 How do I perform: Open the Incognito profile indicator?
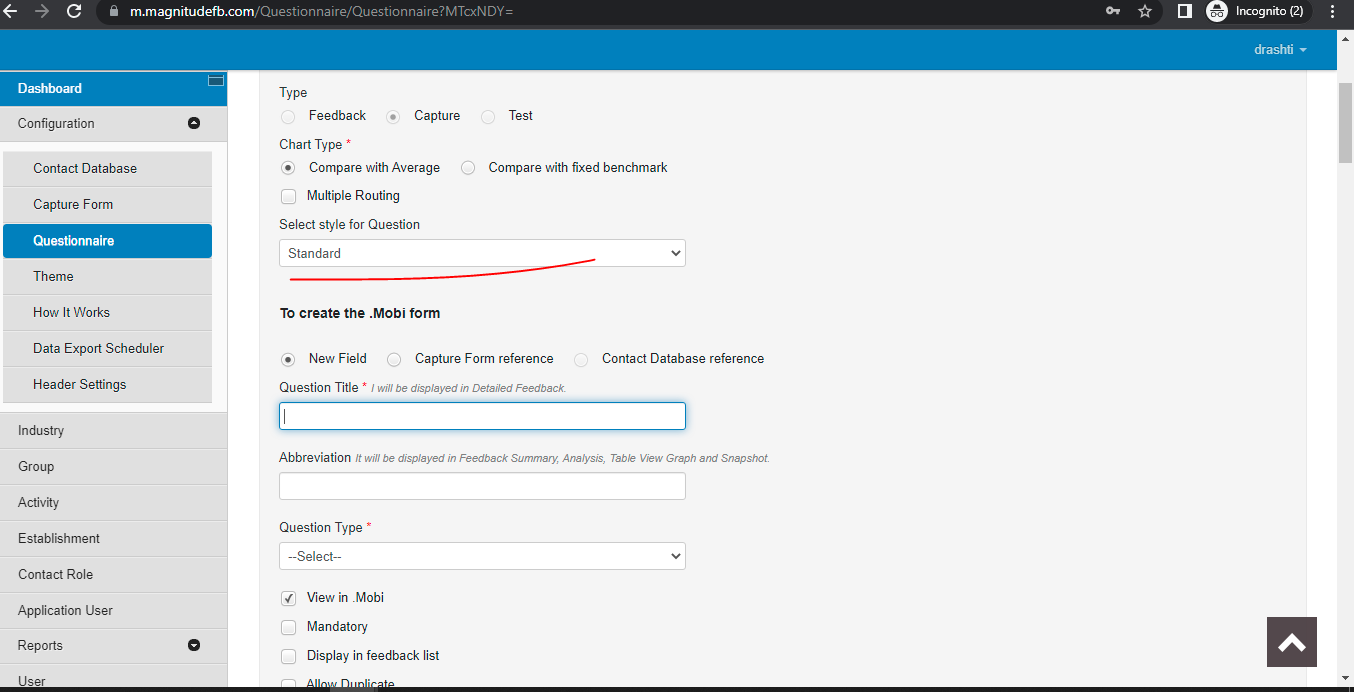[1255, 11]
